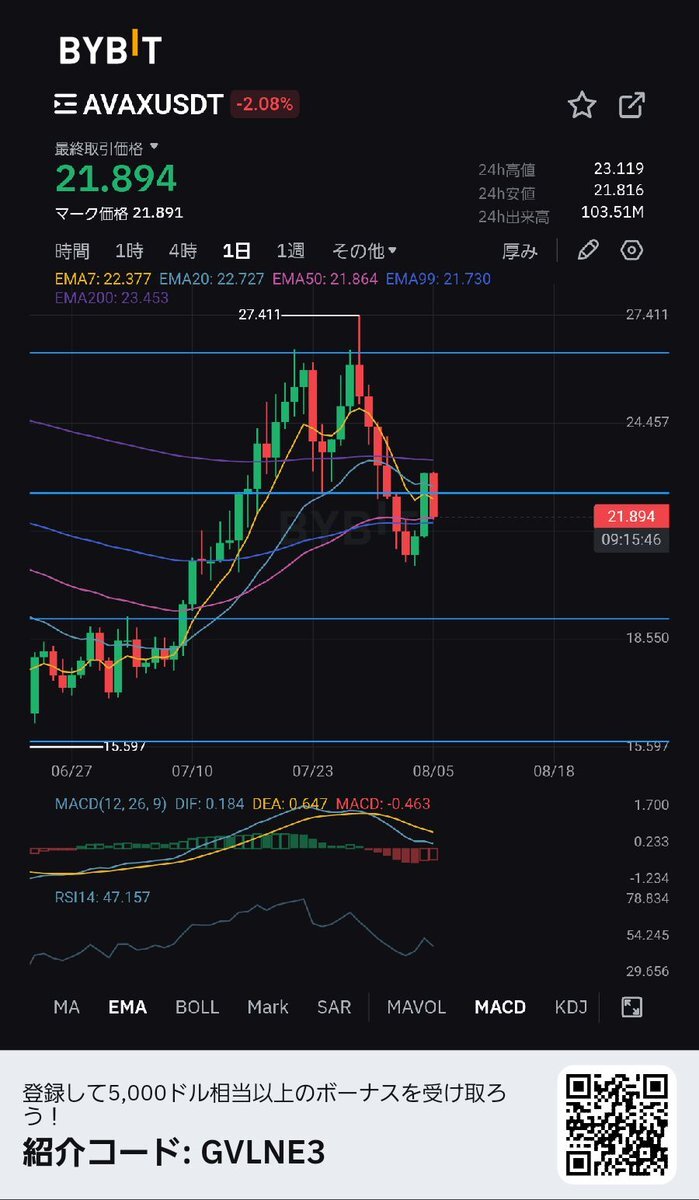Viewport: 699px width, 1200px height.
Task: Toggle the Mark price indicator
Action: tap(268, 1007)
